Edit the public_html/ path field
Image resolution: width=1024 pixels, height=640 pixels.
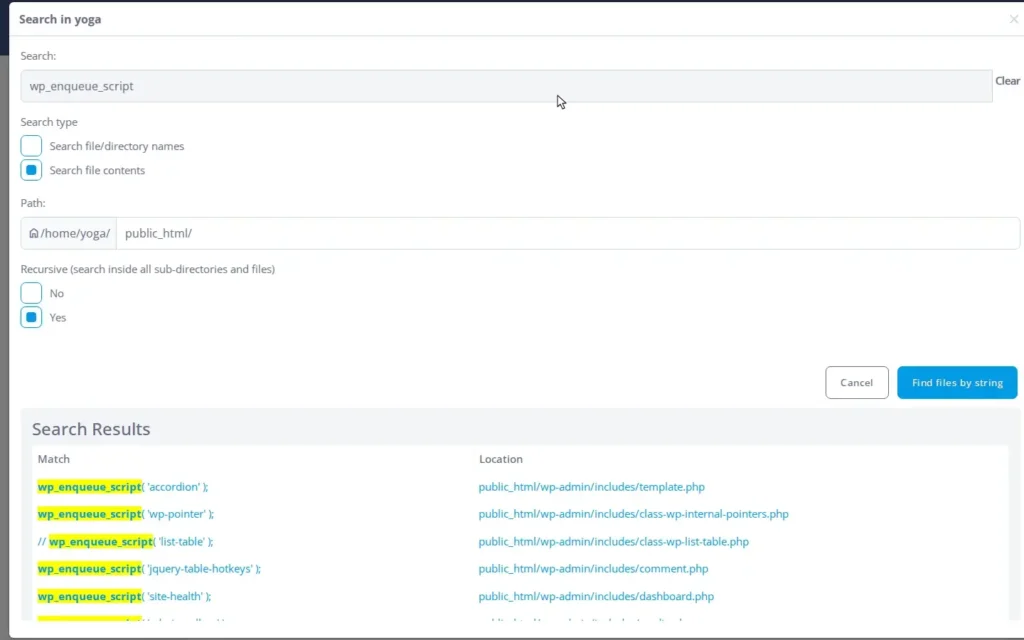coord(568,233)
